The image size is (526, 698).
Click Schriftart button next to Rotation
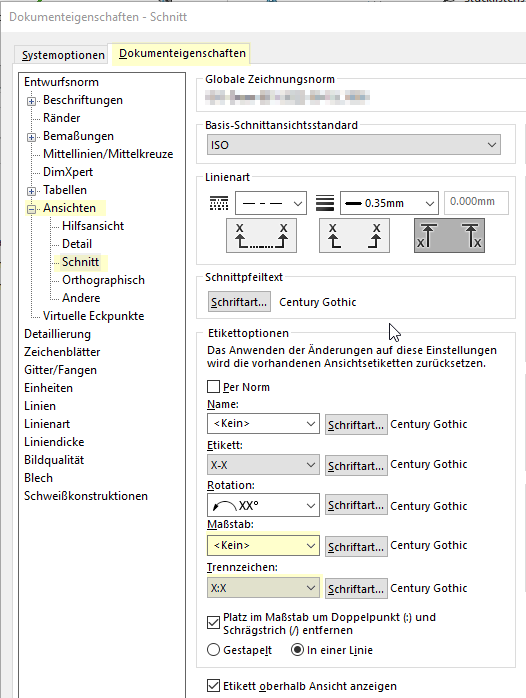pyautogui.click(x=356, y=505)
